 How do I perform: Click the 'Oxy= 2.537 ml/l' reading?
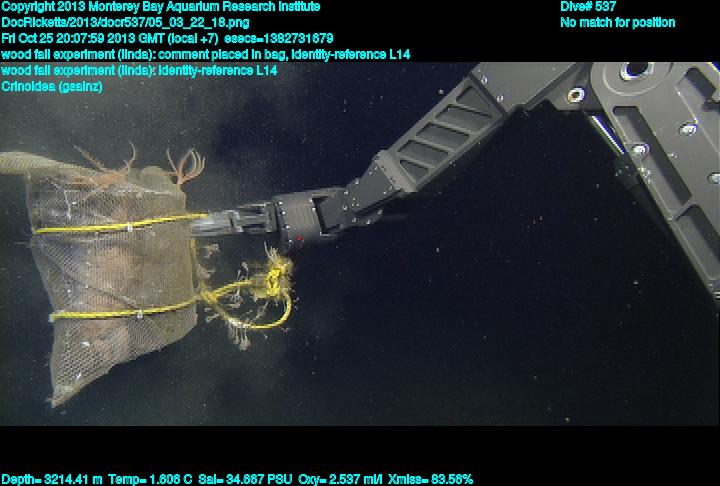coord(340,480)
